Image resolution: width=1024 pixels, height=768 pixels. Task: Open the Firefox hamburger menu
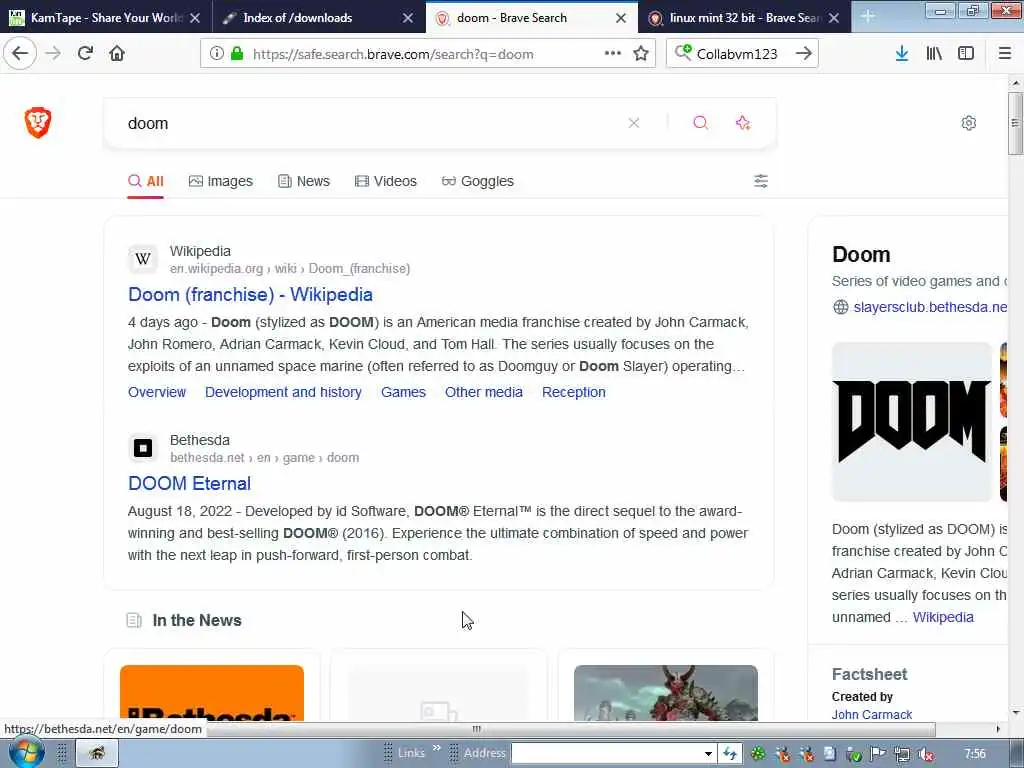[1004, 54]
